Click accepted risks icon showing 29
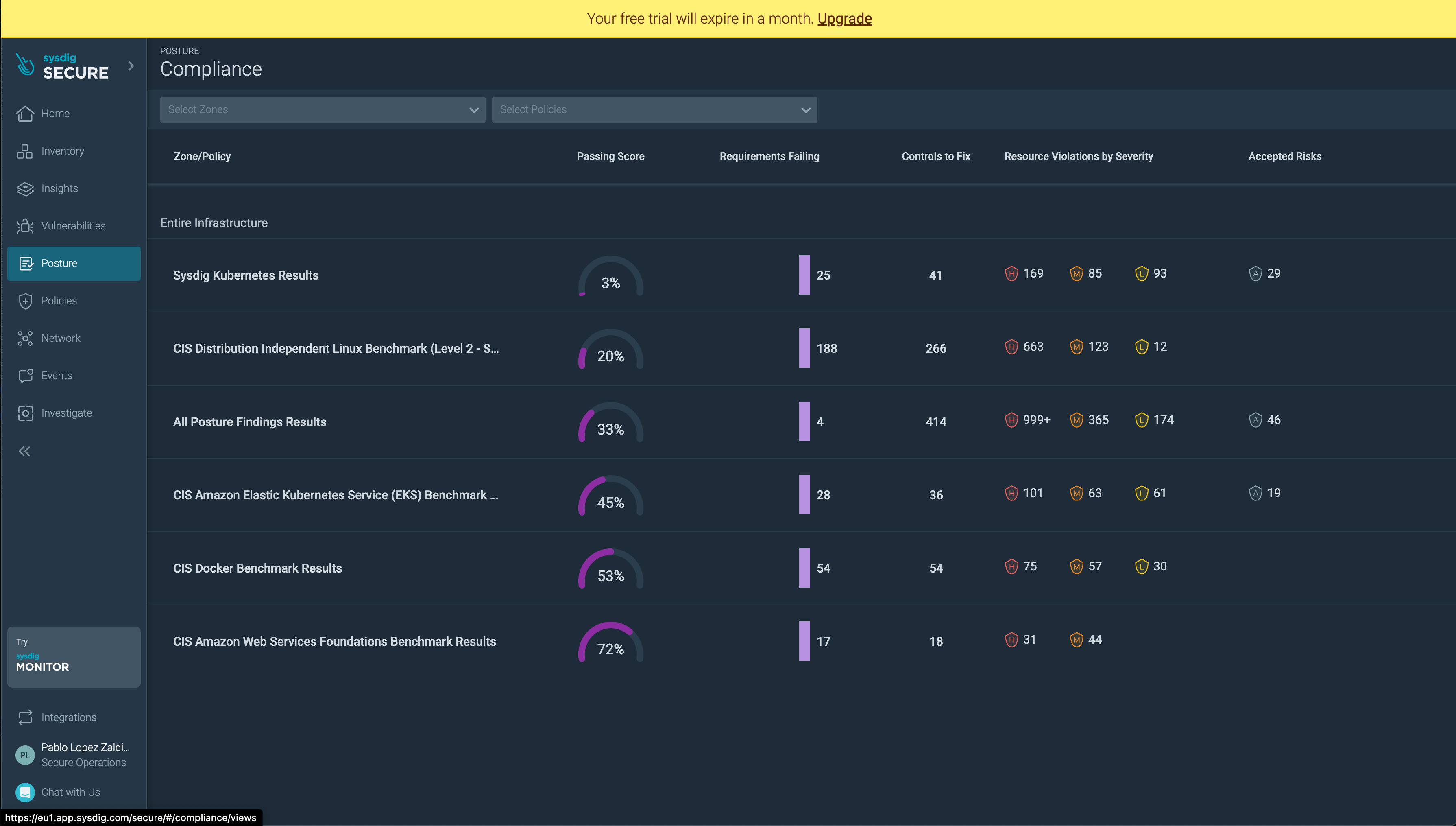 1255,273
